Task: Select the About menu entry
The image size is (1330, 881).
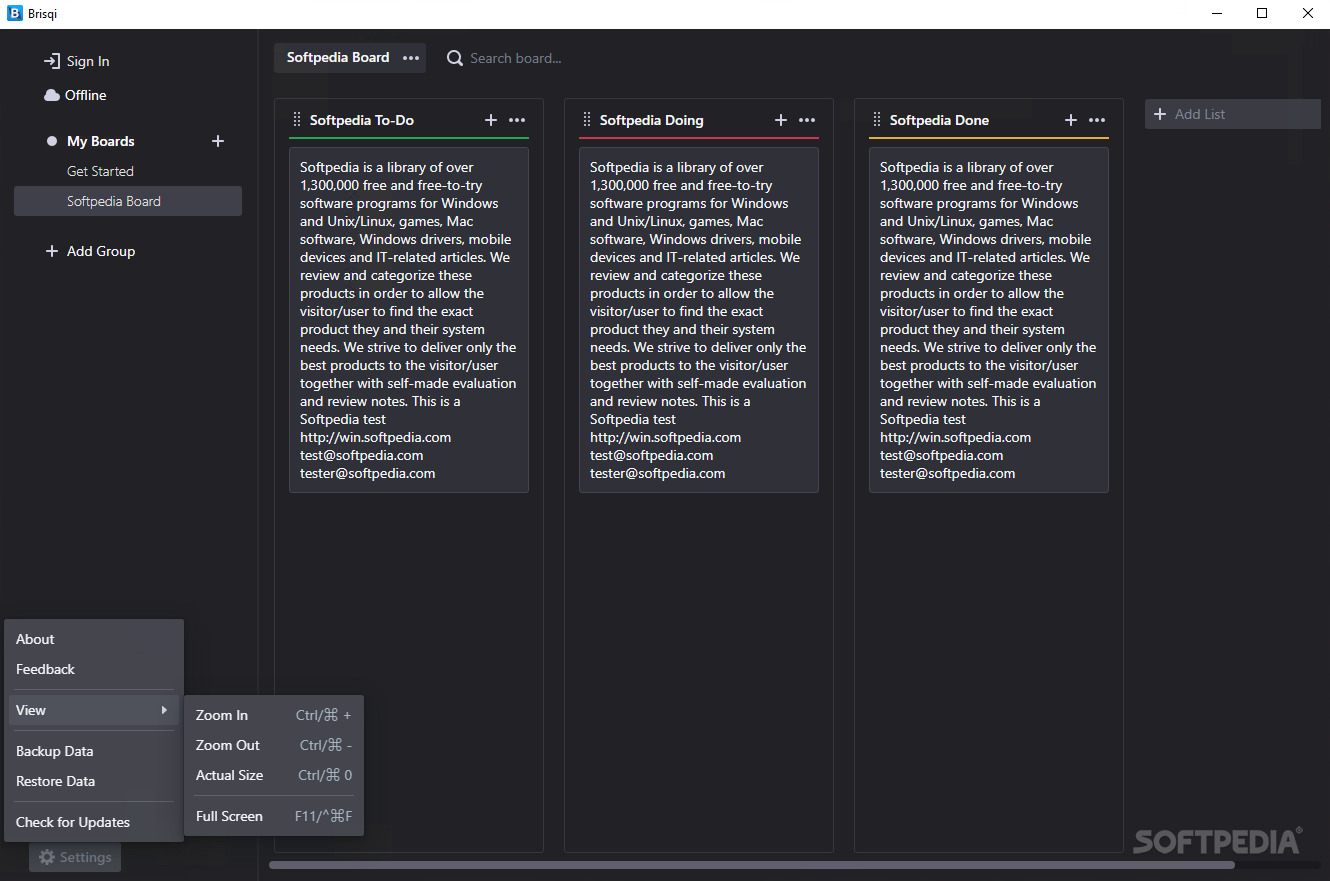Action: click(x=94, y=639)
